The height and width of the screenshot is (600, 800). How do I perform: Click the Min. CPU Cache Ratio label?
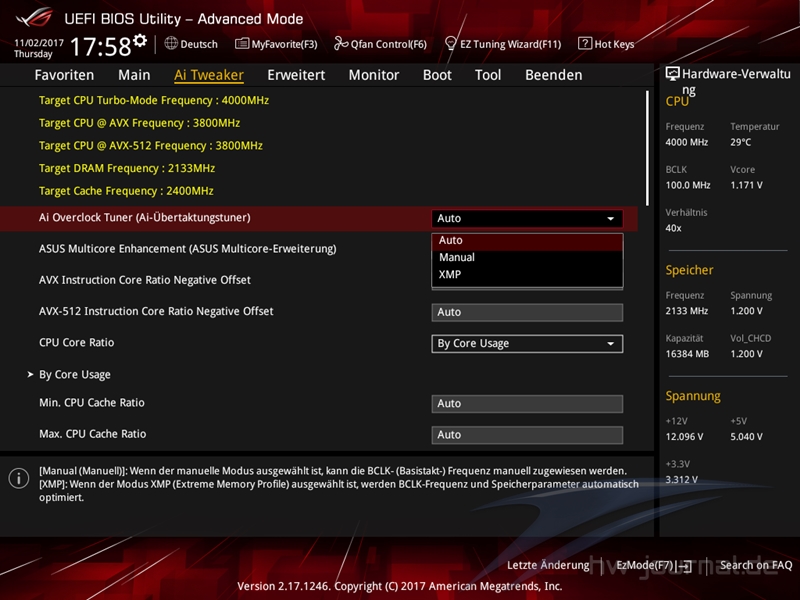92,403
